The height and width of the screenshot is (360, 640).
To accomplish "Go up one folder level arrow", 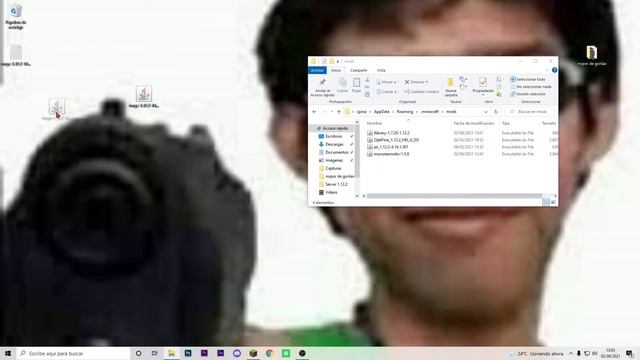I will point(339,111).
